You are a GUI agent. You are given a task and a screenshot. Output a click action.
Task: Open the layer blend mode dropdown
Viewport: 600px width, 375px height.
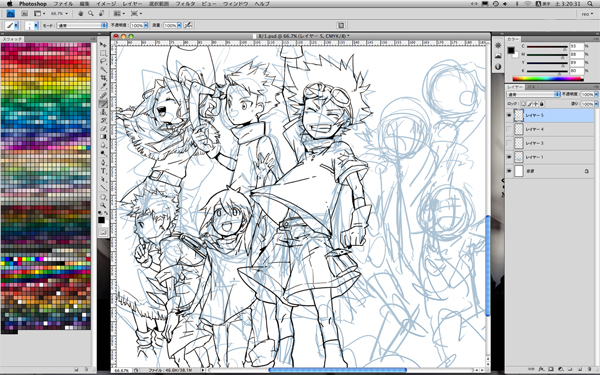click(533, 94)
